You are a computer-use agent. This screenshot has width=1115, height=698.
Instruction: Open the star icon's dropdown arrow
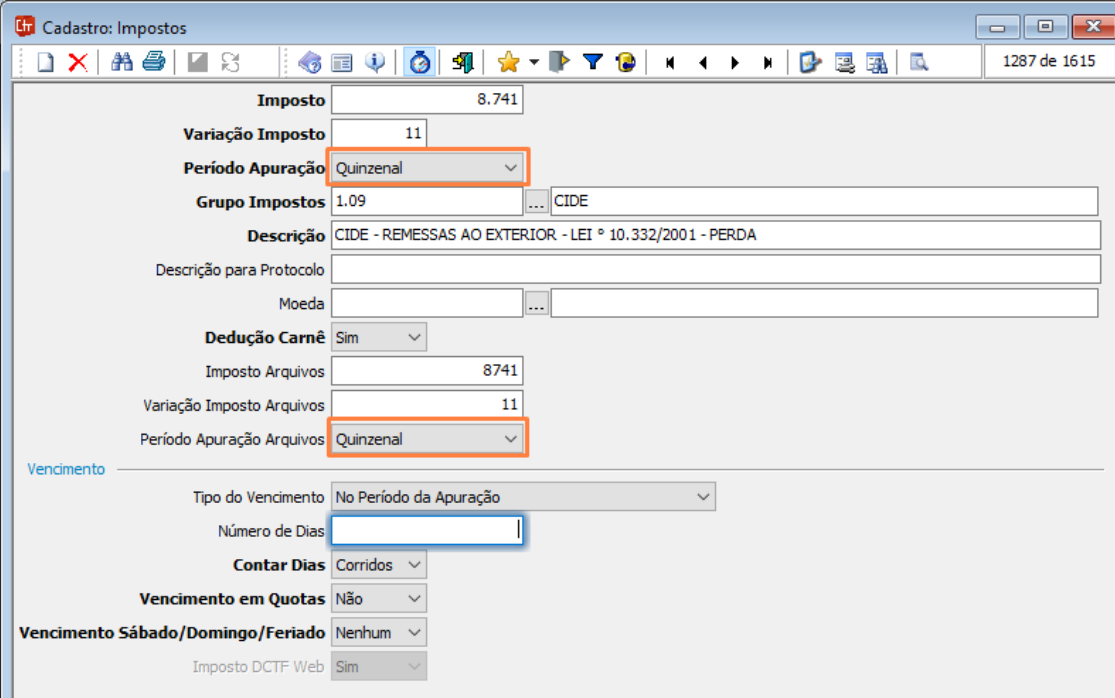[x=533, y=63]
